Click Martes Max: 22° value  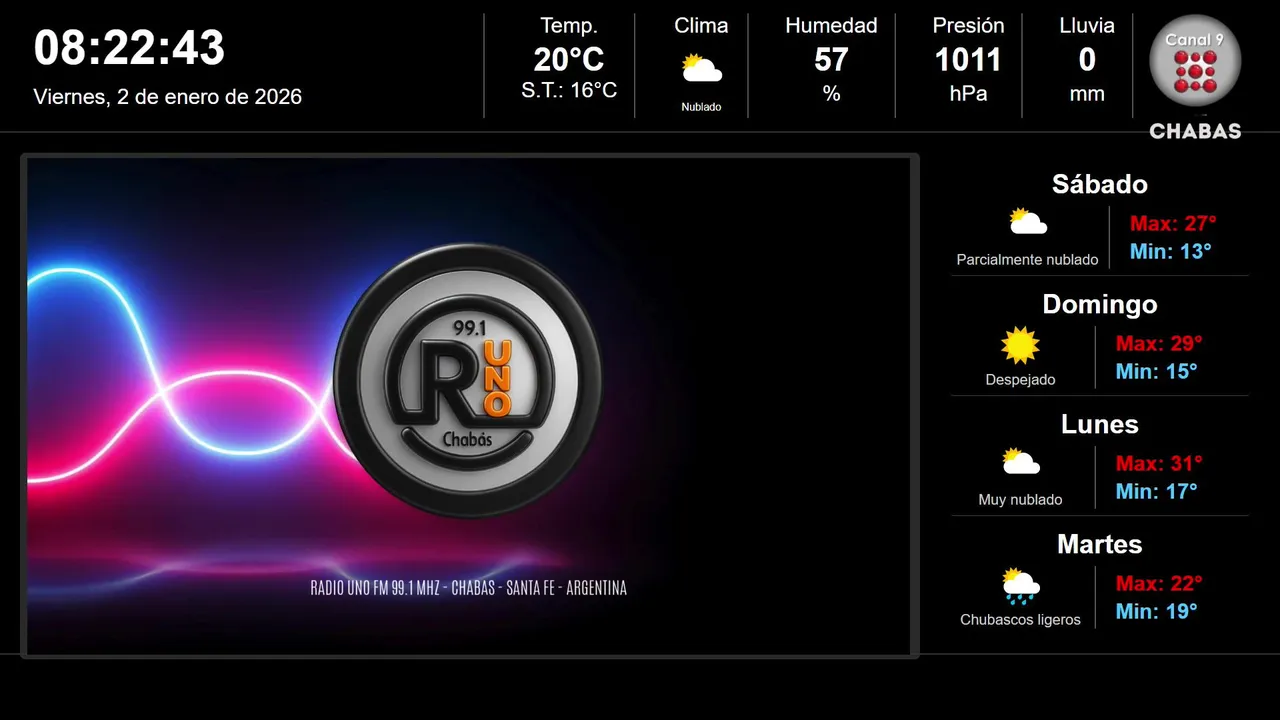coord(1159,584)
